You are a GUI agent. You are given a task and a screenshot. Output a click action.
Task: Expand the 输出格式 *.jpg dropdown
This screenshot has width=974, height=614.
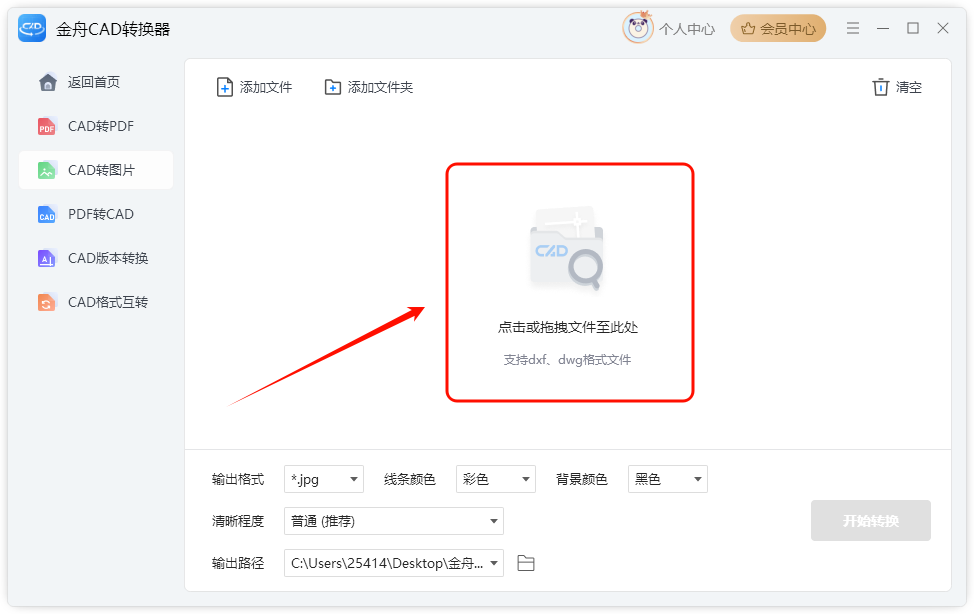[x=324, y=479]
